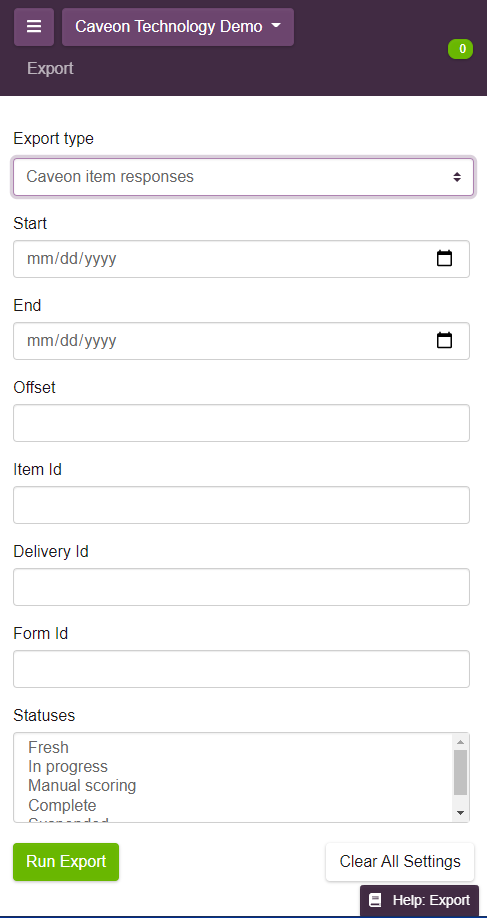Select the In progress status option
487x918 pixels.
(x=68, y=766)
